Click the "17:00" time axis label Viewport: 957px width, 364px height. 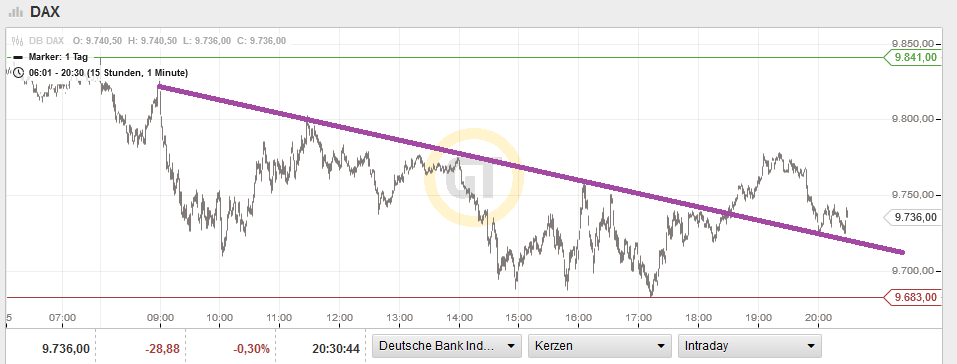pos(638,318)
